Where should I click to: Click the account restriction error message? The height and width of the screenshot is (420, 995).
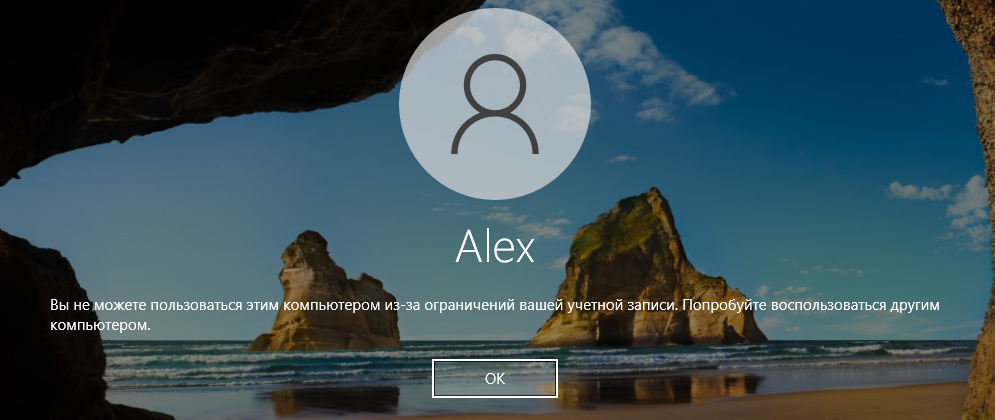tap(494, 315)
